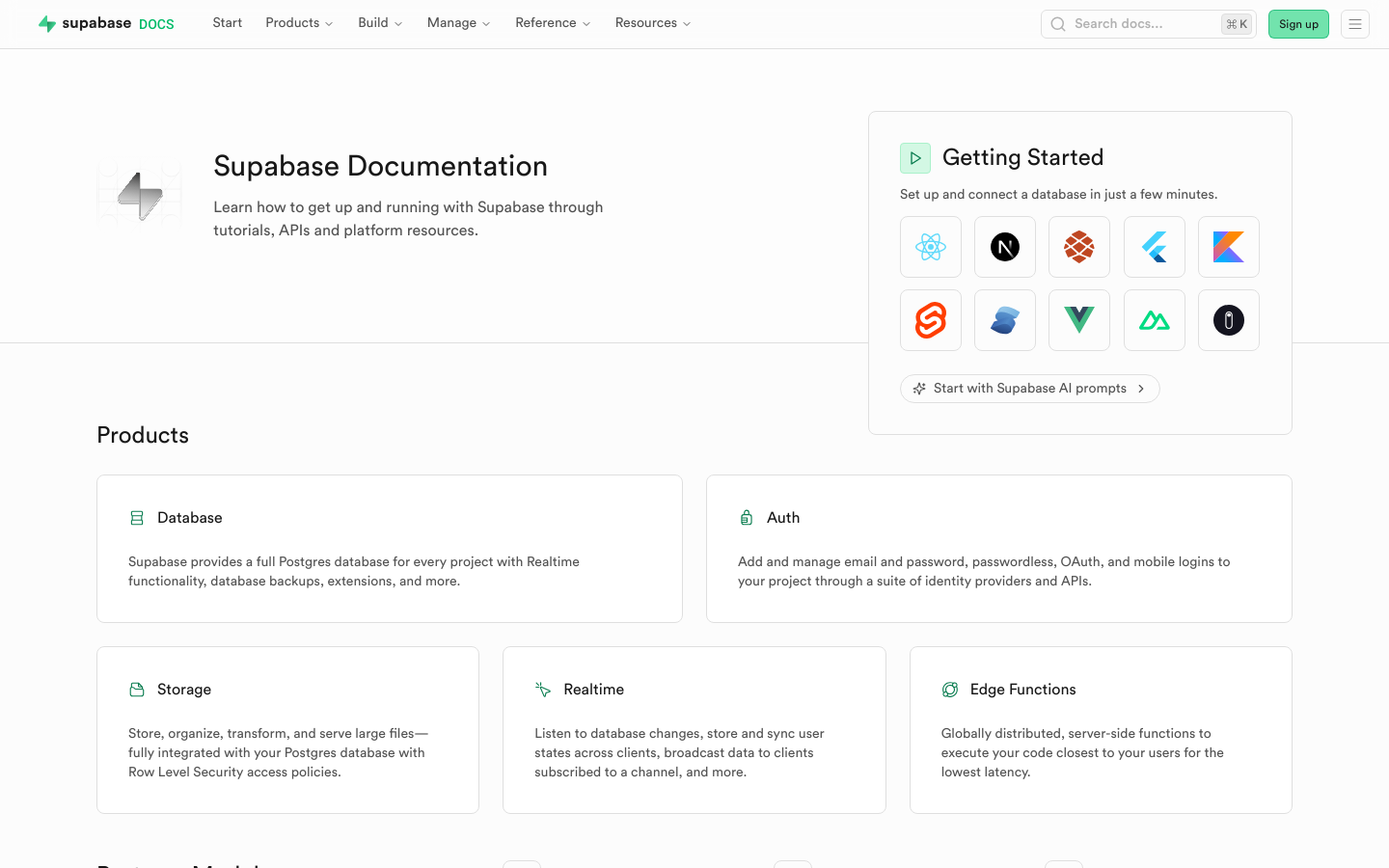Go to the Start menu item
The width and height of the screenshot is (1389, 868).
point(228,23)
